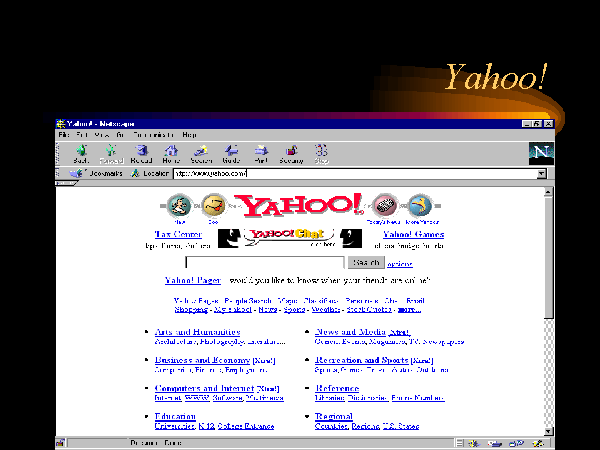
Task: Click inside the Yahoo search text box
Action: point(279,263)
